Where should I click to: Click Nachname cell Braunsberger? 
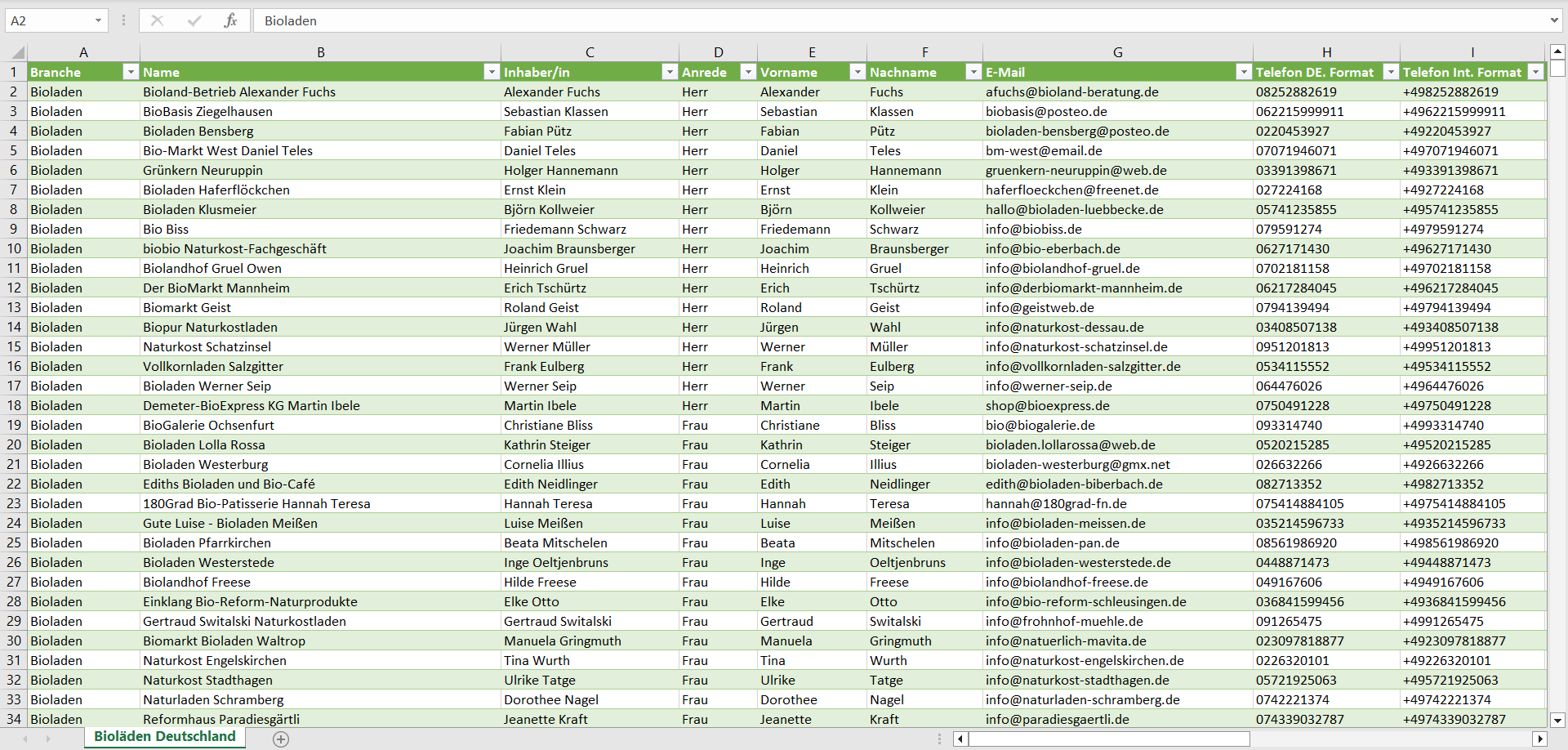pyautogui.click(x=924, y=248)
